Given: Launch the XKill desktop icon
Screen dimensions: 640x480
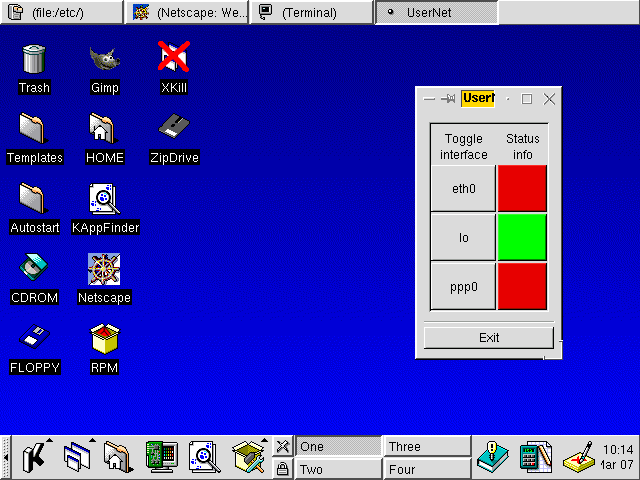Looking at the screenshot, I should click(x=174, y=60).
